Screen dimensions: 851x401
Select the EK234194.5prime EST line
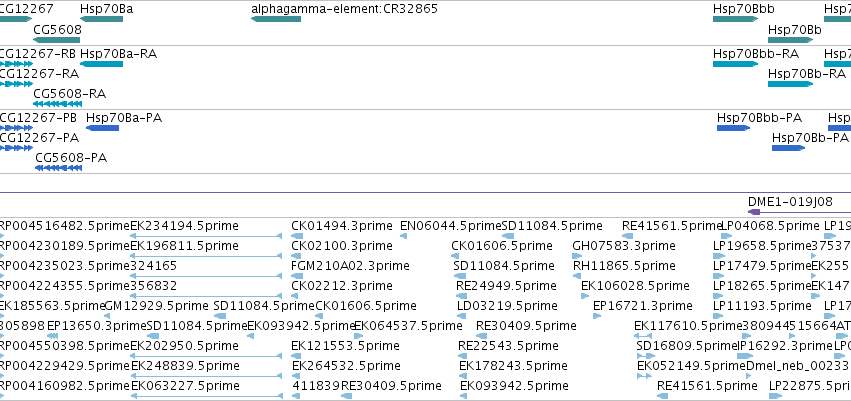click(x=206, y=236)
